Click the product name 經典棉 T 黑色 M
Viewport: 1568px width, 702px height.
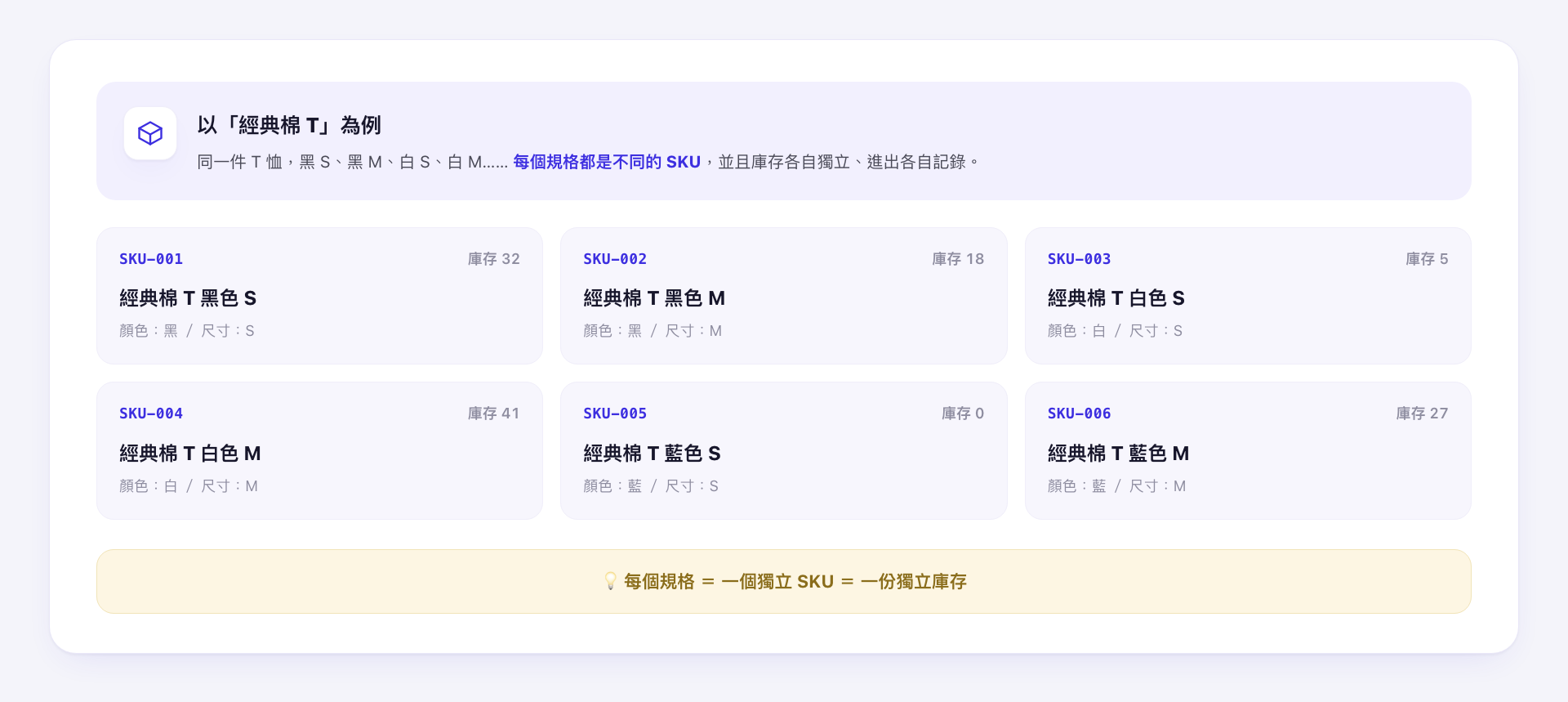654,298
